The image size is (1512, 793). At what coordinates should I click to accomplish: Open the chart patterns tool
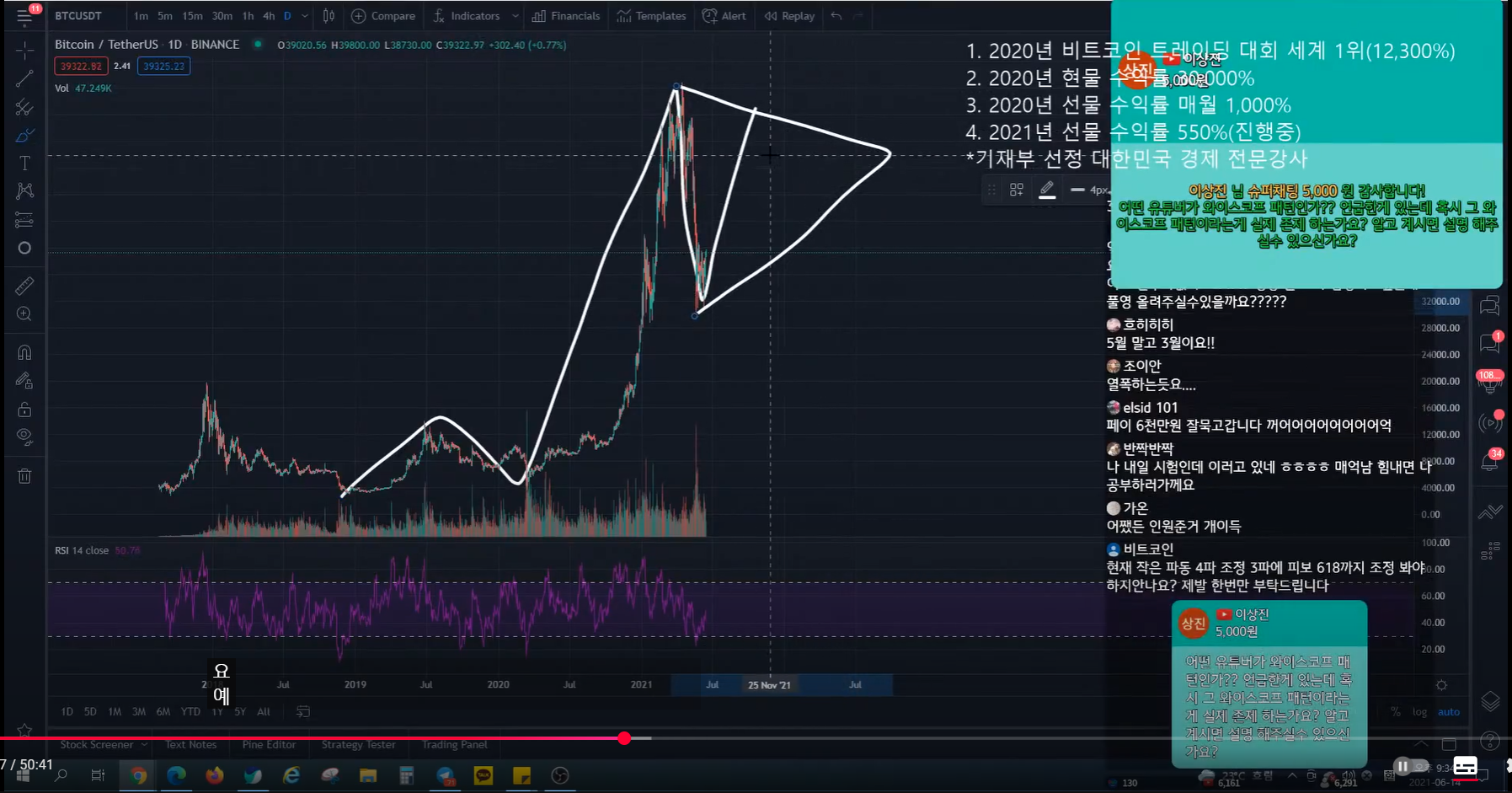24,191
